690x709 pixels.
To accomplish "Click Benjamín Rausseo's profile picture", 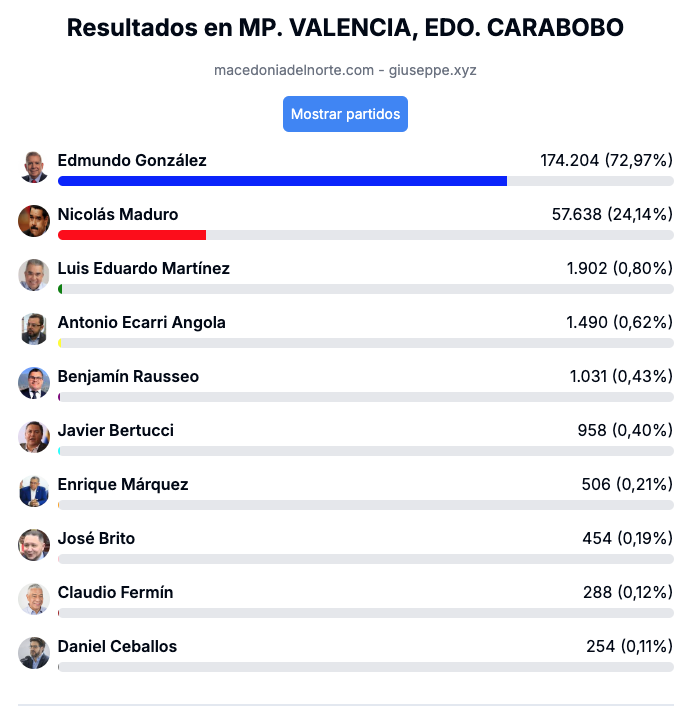I will (34, 383).
